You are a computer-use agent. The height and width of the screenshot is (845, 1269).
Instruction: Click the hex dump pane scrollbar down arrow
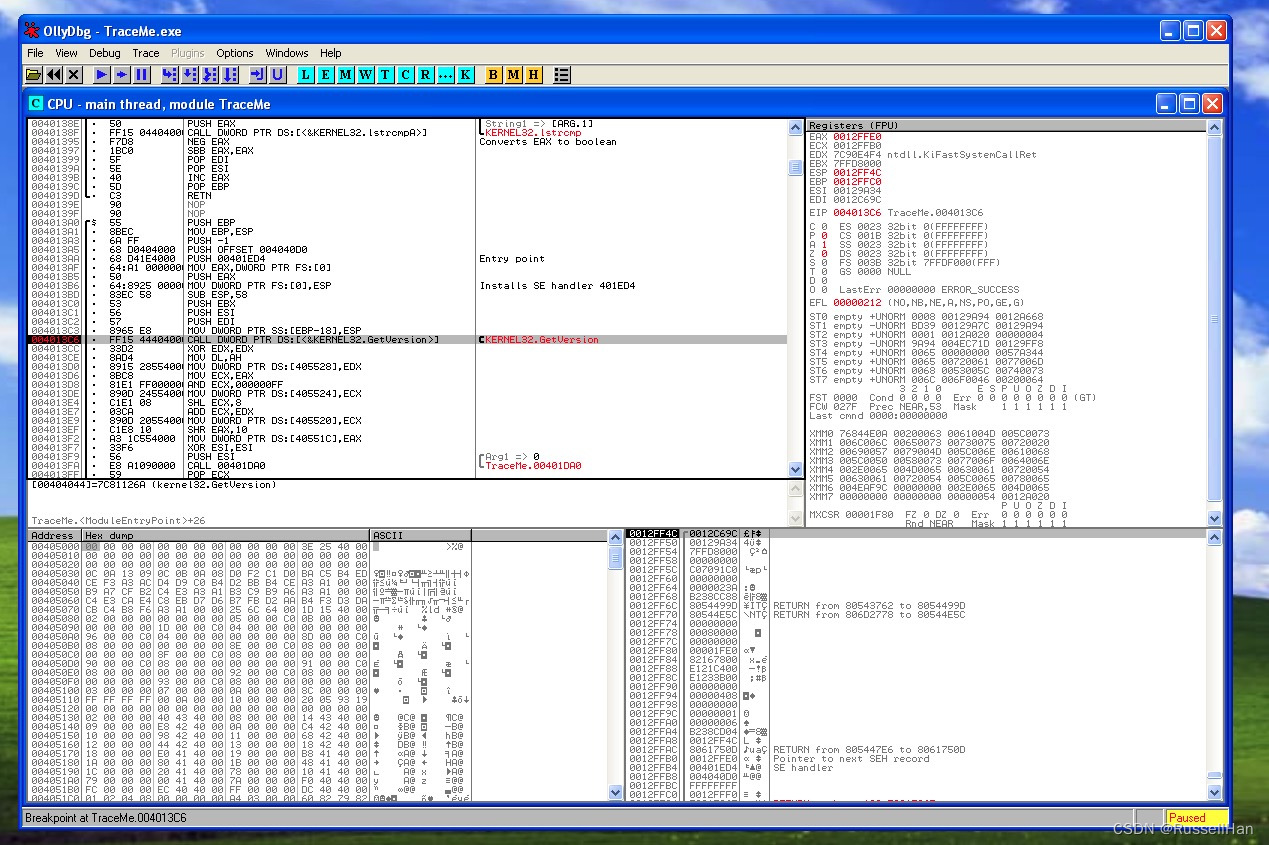click(615, 793)
